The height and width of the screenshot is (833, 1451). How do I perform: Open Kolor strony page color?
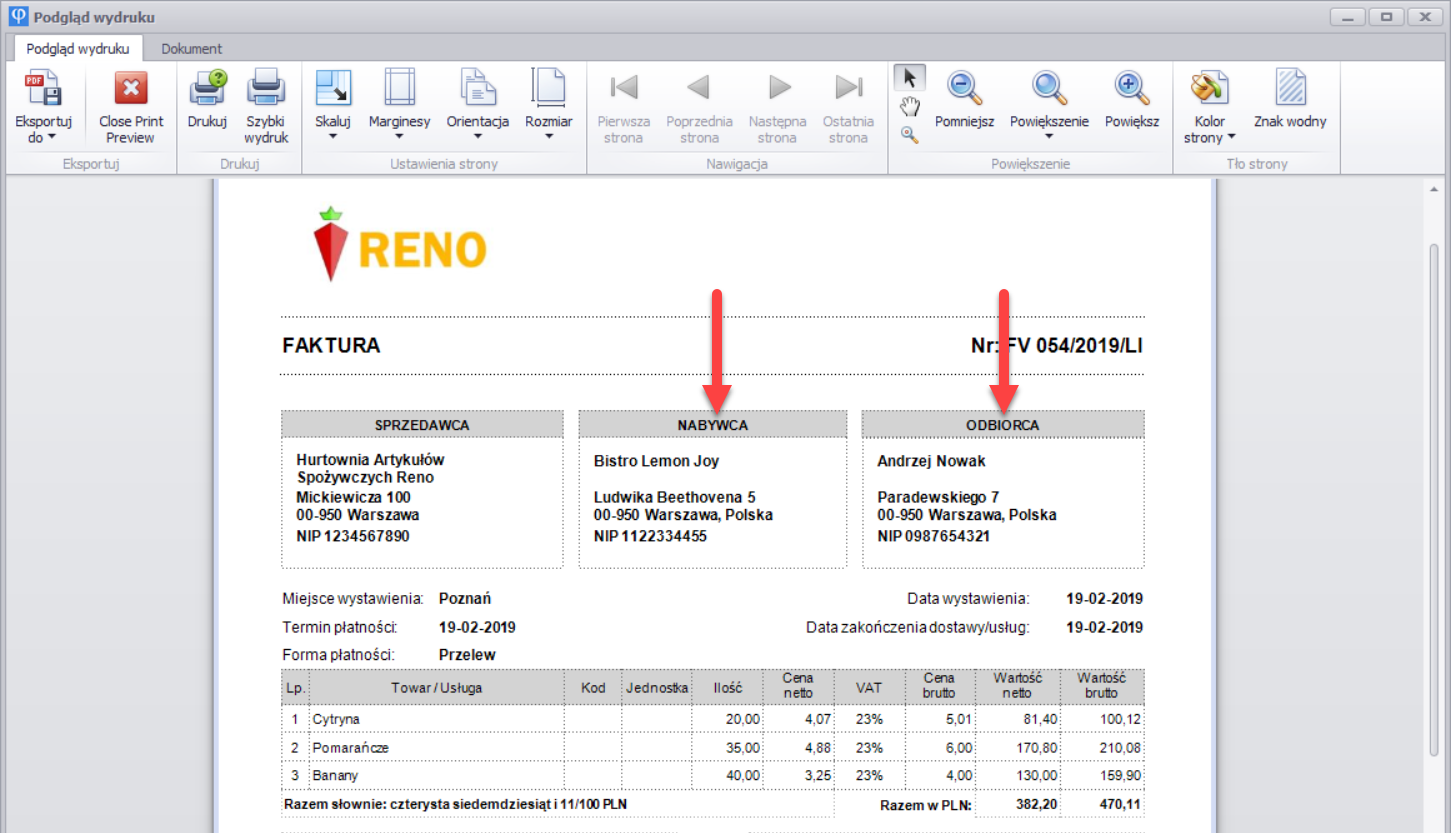pos(1210,88)
